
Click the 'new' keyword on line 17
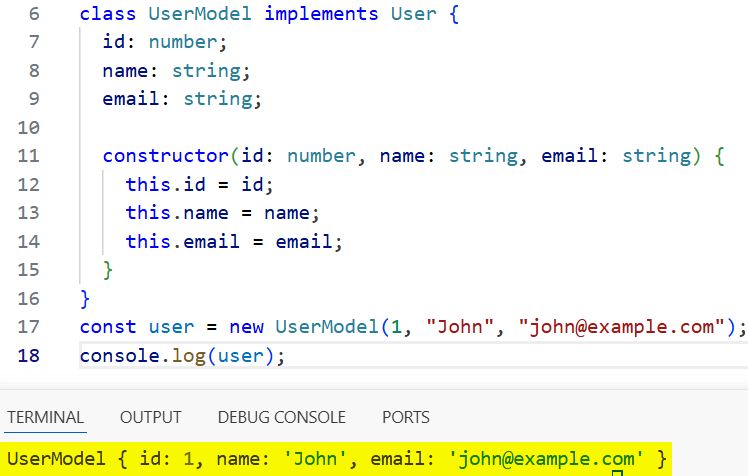(x=246, y=327)
